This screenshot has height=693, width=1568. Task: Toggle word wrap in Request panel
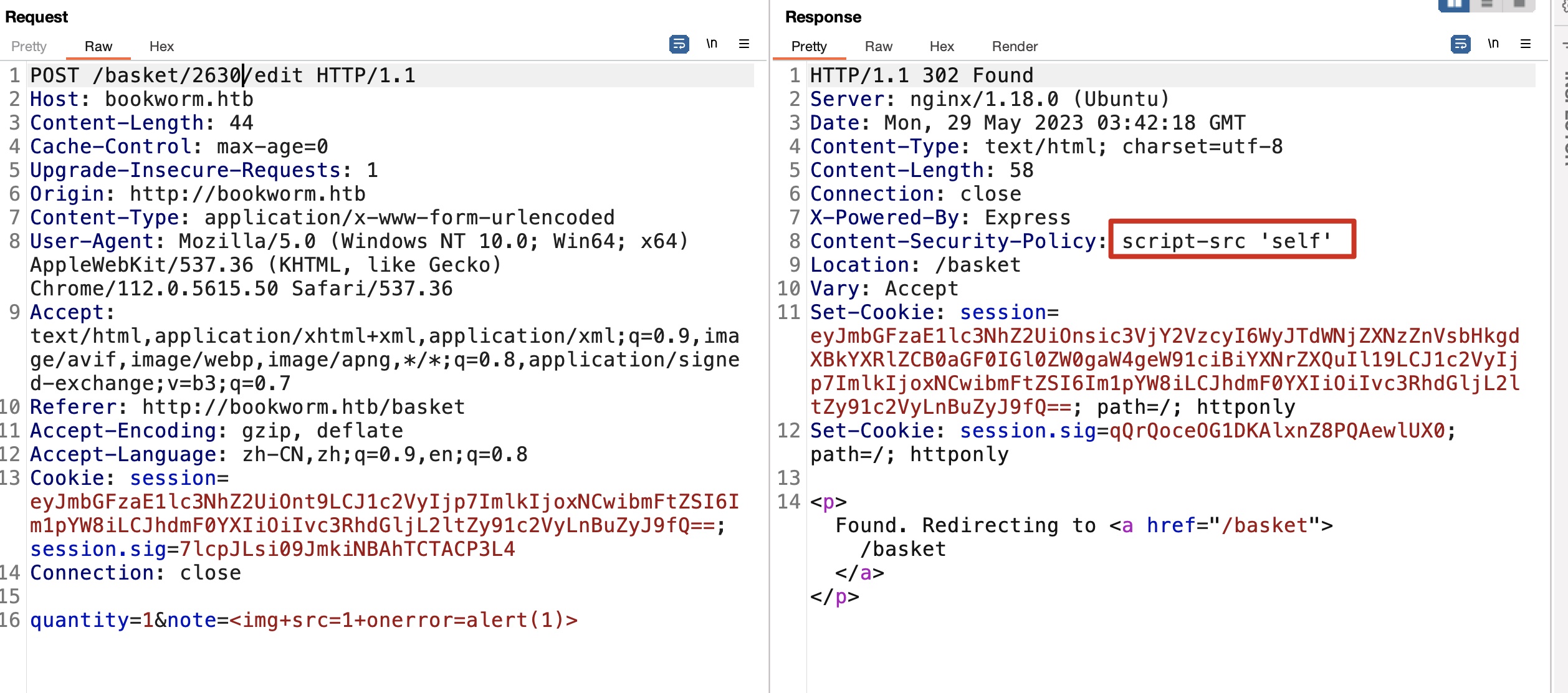(x=679, y=44)
